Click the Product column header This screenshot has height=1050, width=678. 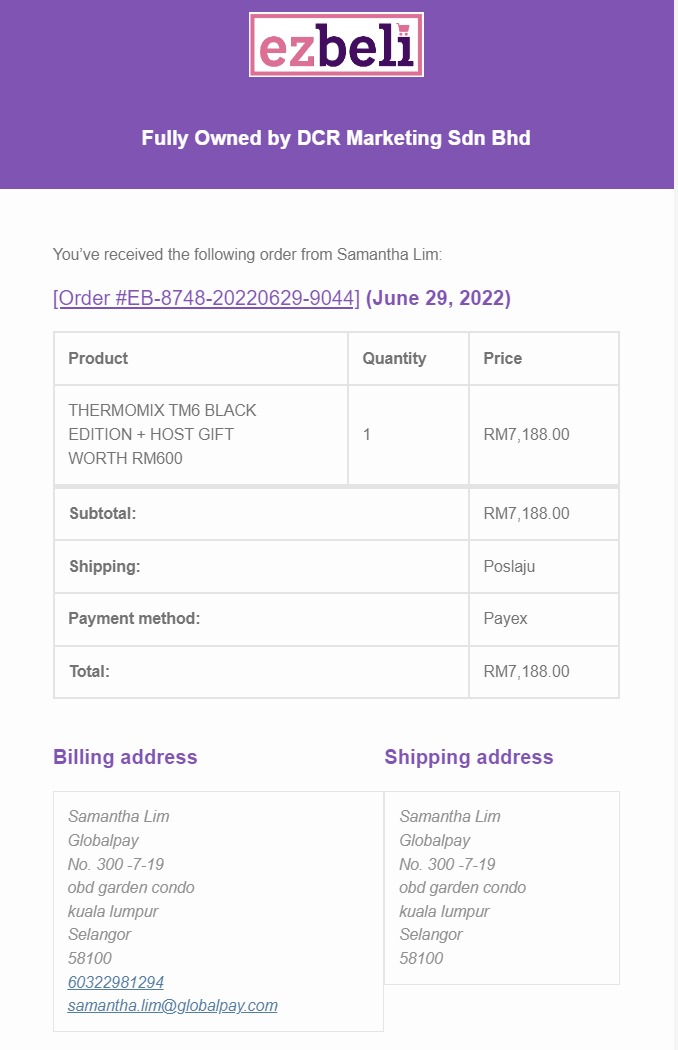pyautogui.click(x=98, y=358)
